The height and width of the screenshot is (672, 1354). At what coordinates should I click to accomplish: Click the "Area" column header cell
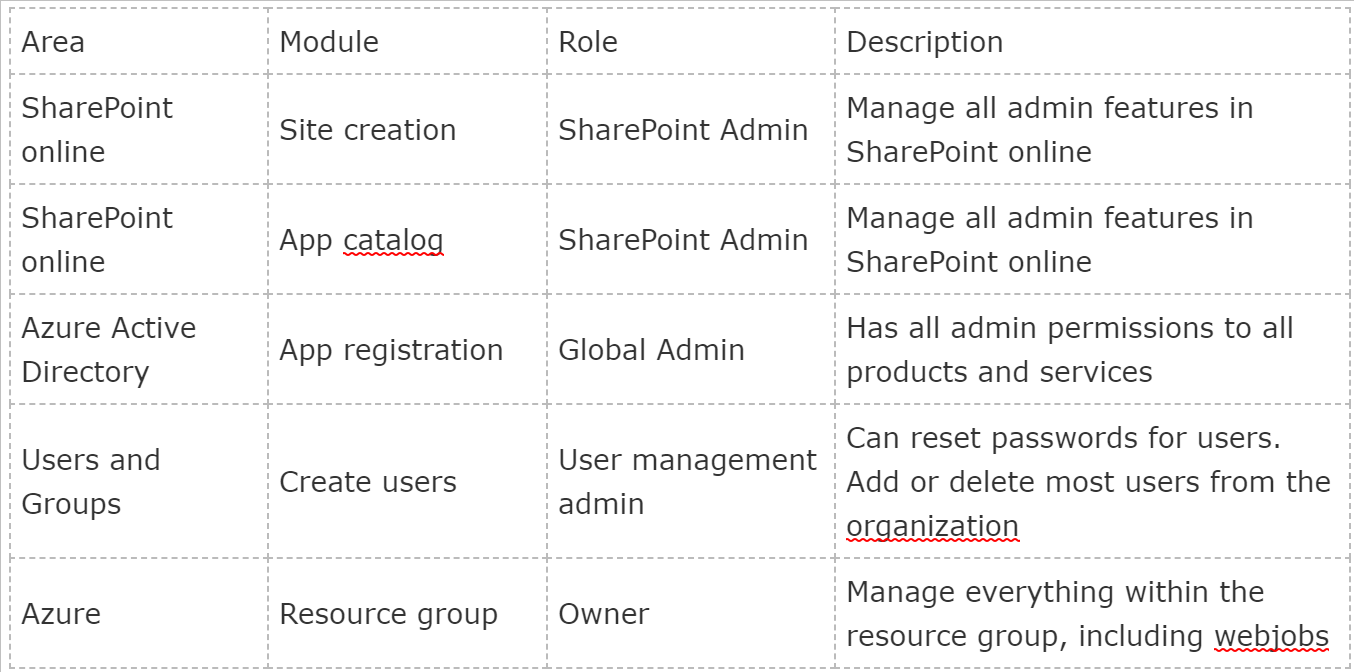point(139,42)
